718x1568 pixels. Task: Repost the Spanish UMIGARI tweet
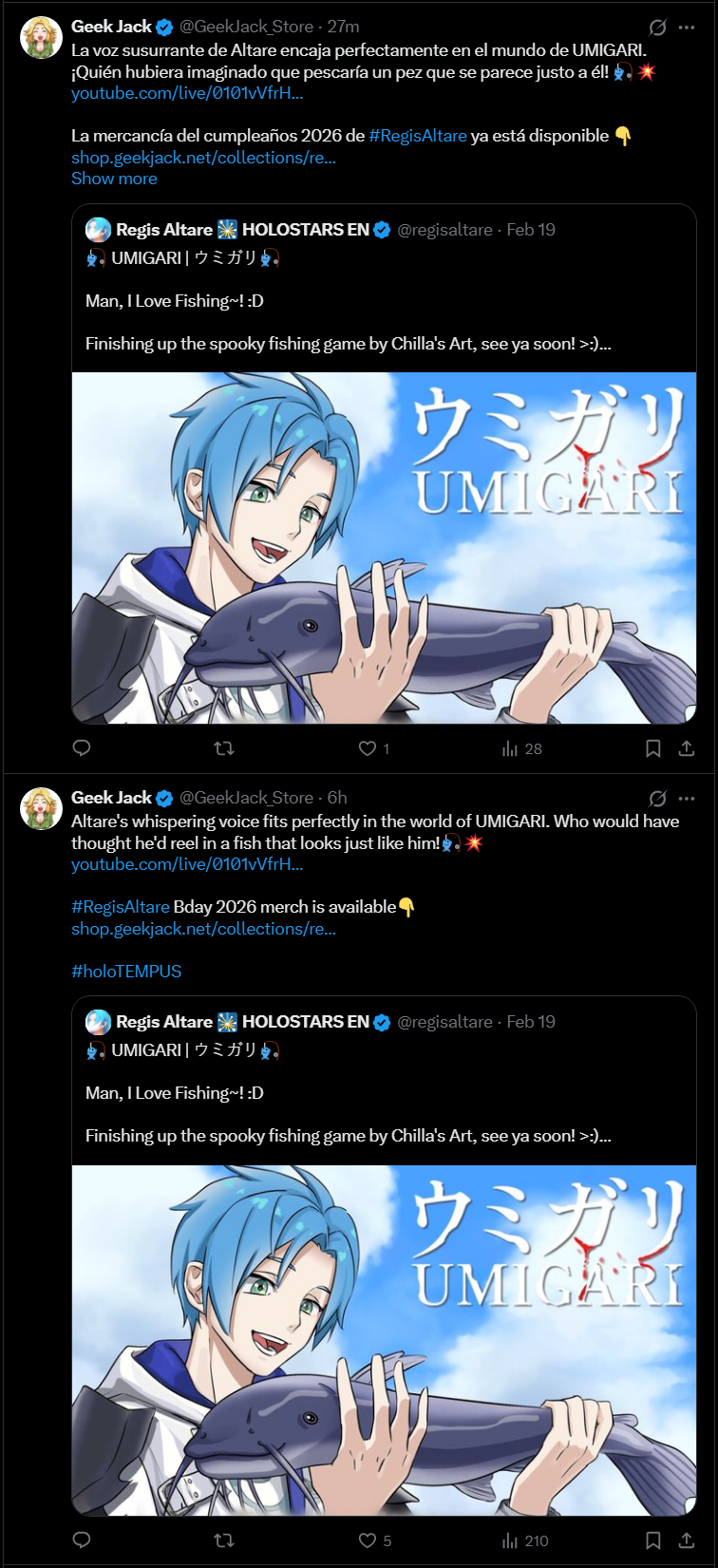tap(224, 748)
